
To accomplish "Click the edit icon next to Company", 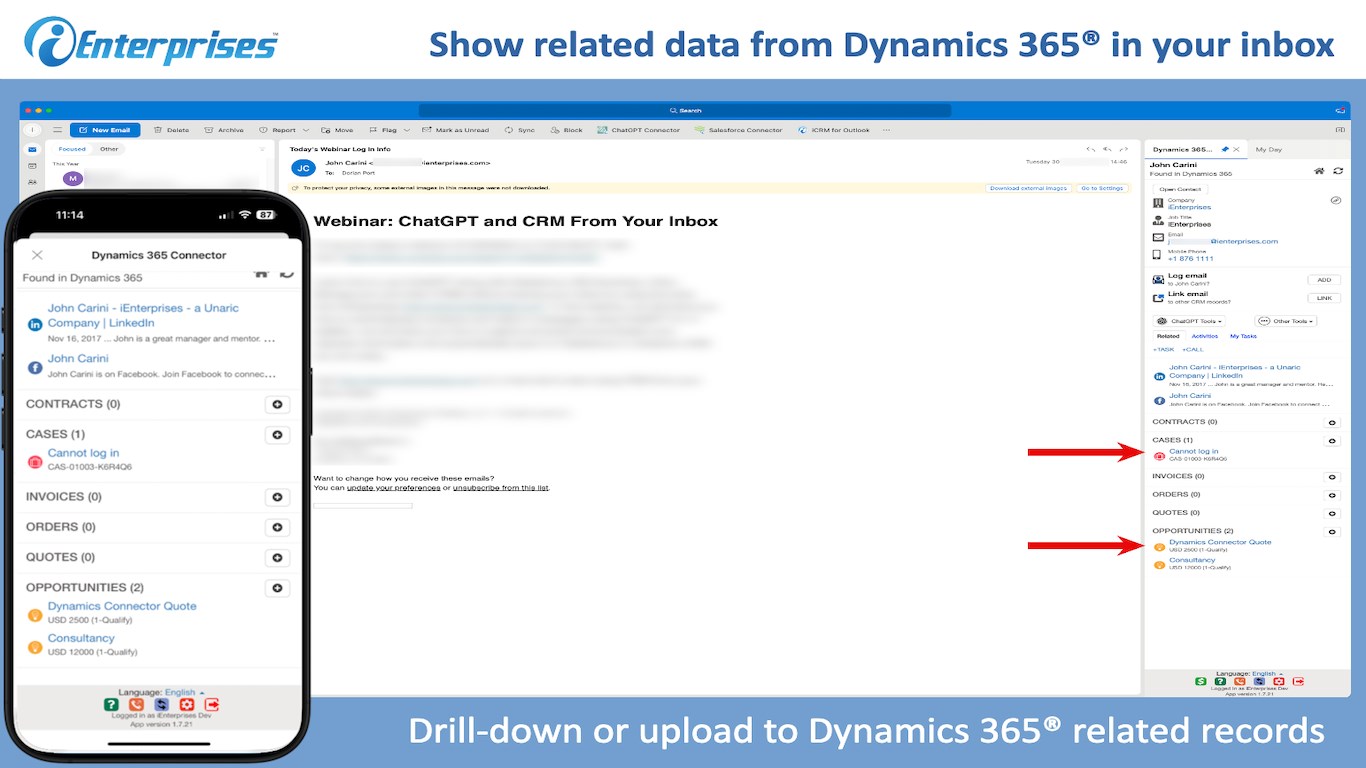I will point(1335,200).
